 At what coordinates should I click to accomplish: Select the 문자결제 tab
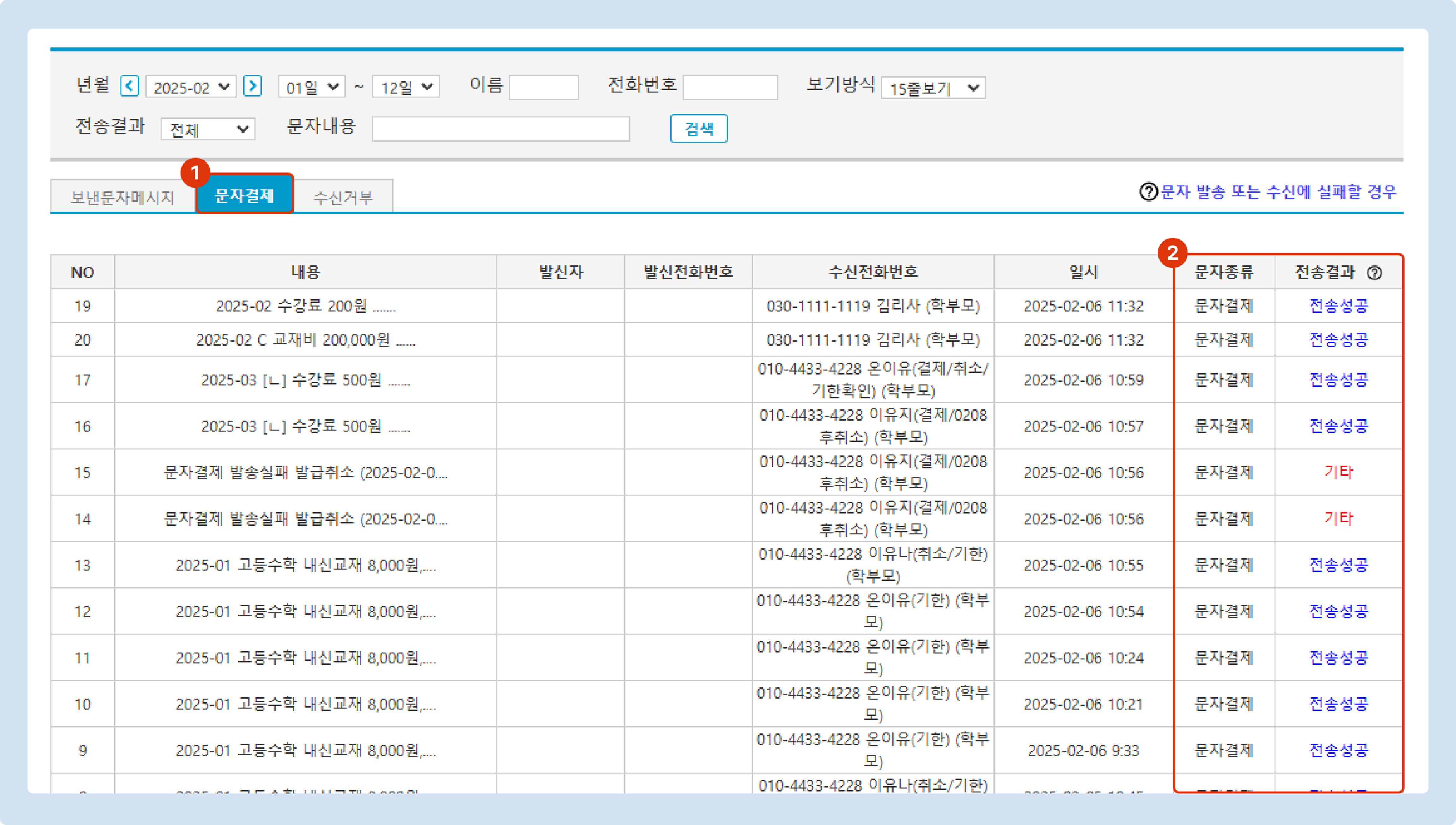point(244,196)
